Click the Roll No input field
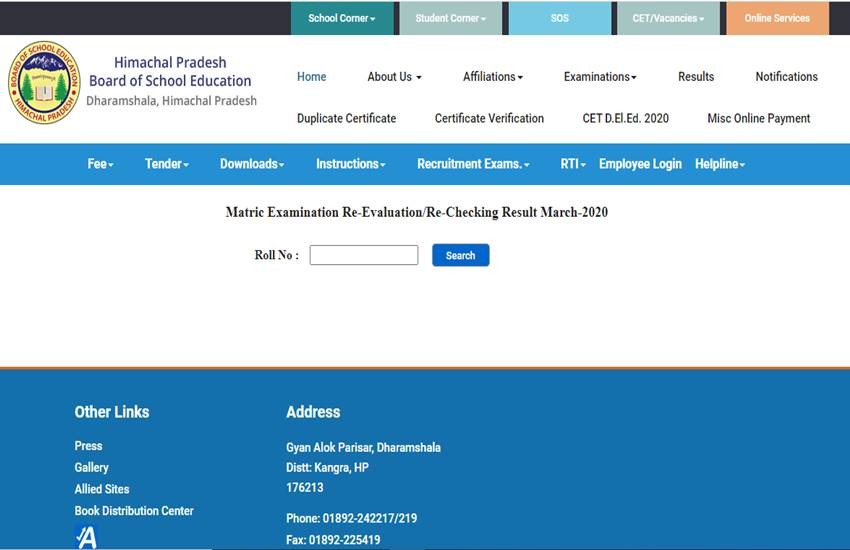This screenshot has width=850, height=550. [364, 255]
